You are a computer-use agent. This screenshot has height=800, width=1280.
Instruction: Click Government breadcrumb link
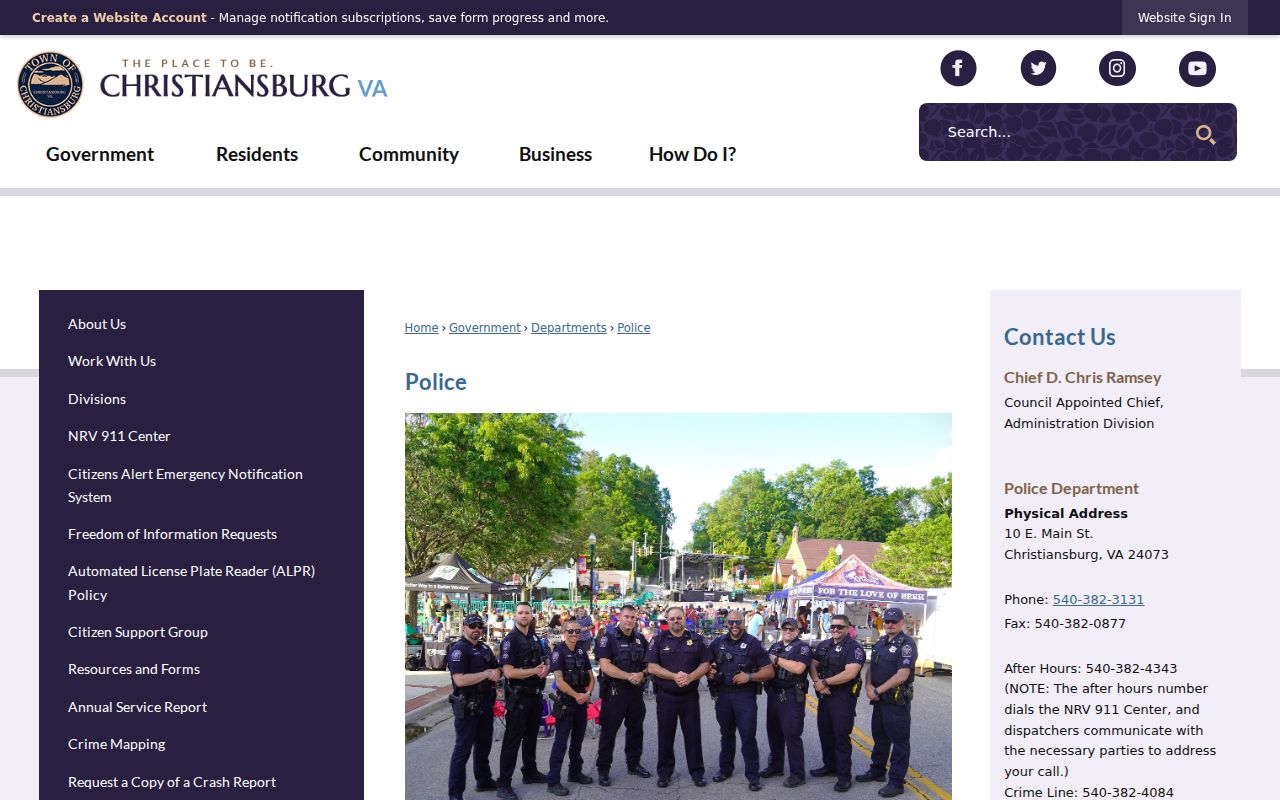coord(485,328)
